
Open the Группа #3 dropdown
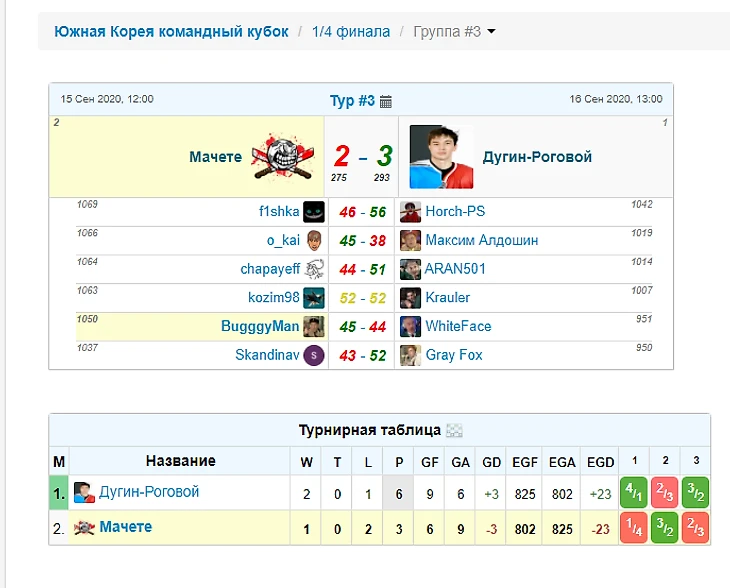click(454, 32)
